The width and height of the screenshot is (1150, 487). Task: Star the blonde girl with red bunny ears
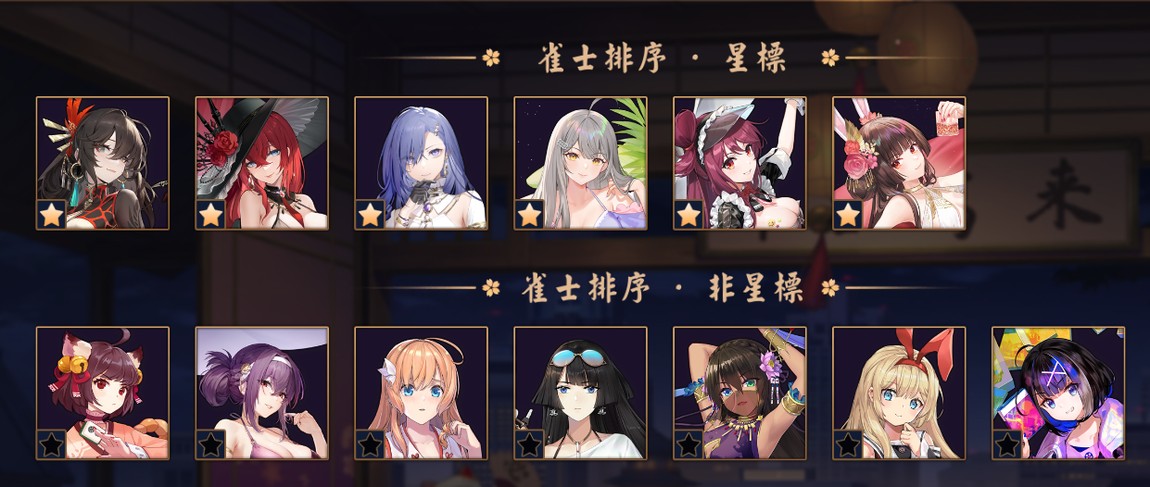(848, 444)
